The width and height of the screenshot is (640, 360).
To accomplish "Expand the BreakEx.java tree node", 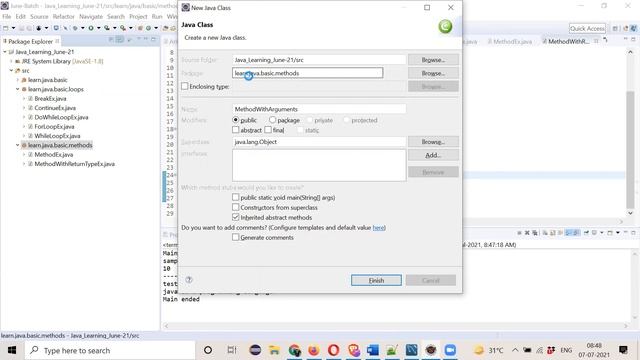I will pyautogui.click(x=24, y=98).
